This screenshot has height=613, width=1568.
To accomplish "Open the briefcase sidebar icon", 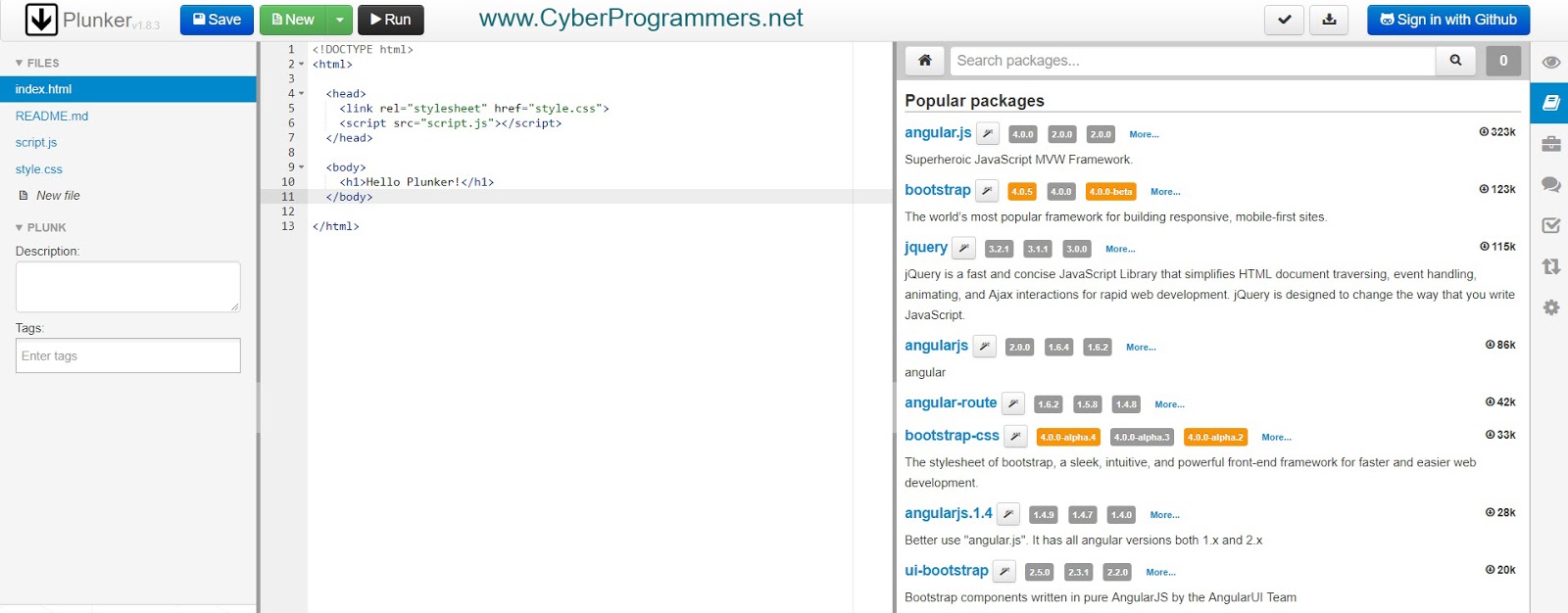I will point(1550,144).
